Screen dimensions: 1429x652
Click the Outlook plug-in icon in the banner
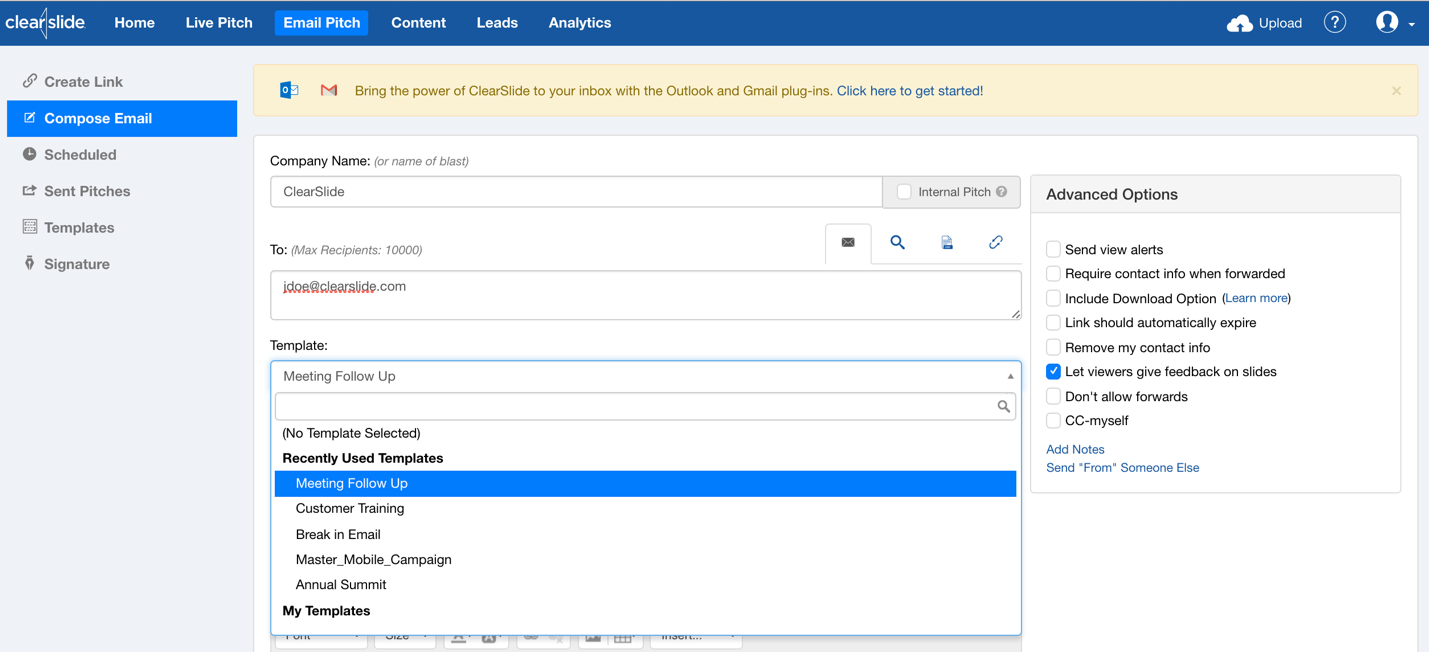coord(288,90)
